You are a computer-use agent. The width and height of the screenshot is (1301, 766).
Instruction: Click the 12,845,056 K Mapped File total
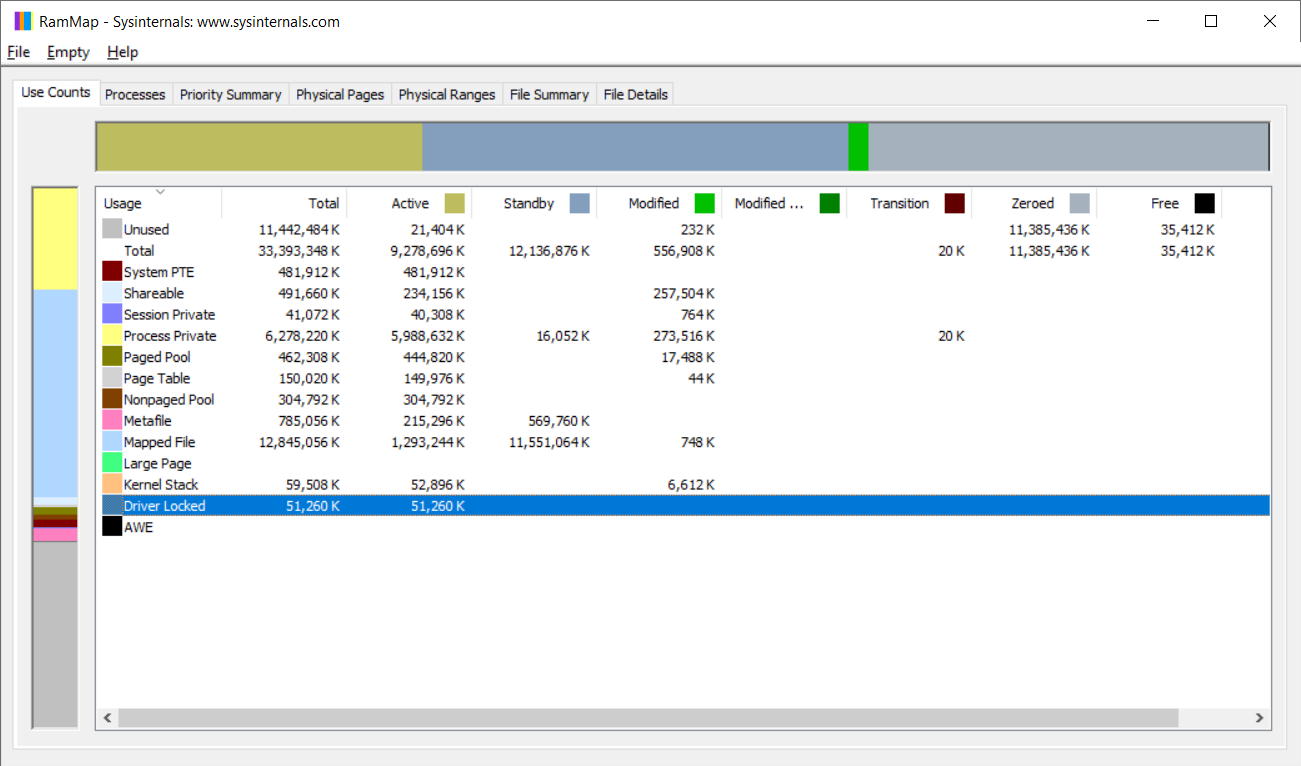pyautogui.click(x=299, y=442)
